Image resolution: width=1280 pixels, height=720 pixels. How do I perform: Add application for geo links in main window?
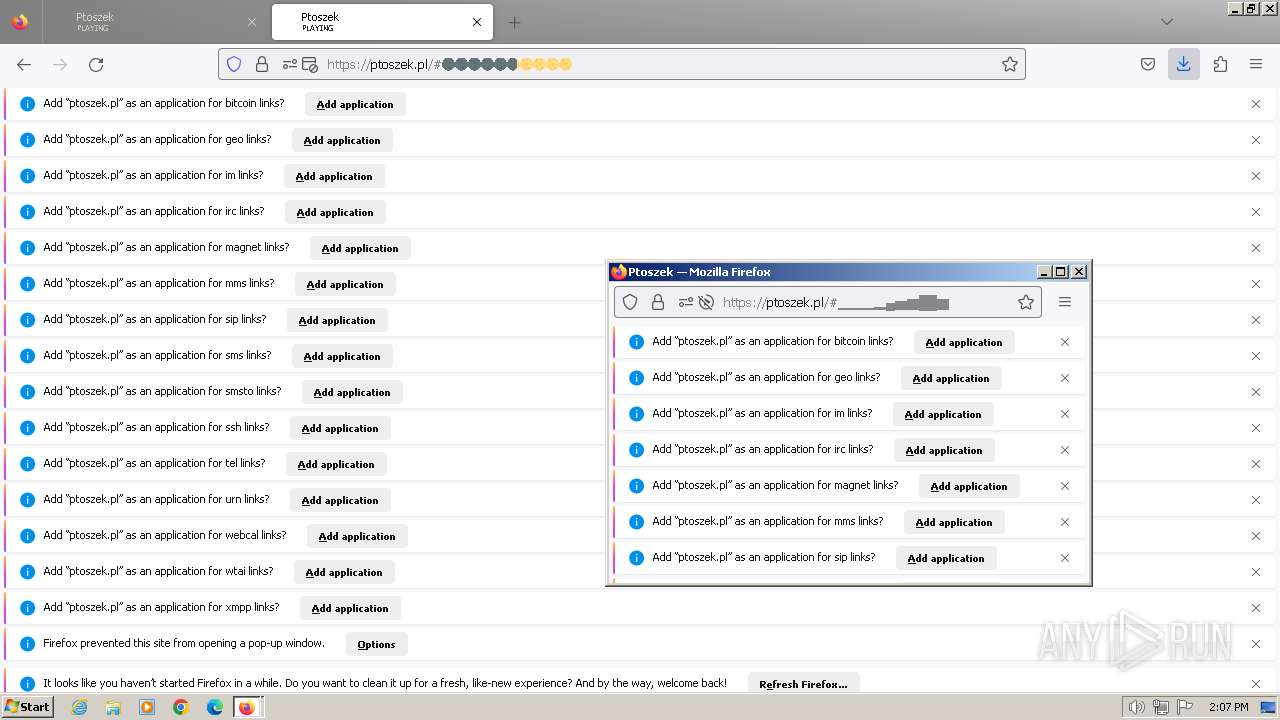pos(342,140)
